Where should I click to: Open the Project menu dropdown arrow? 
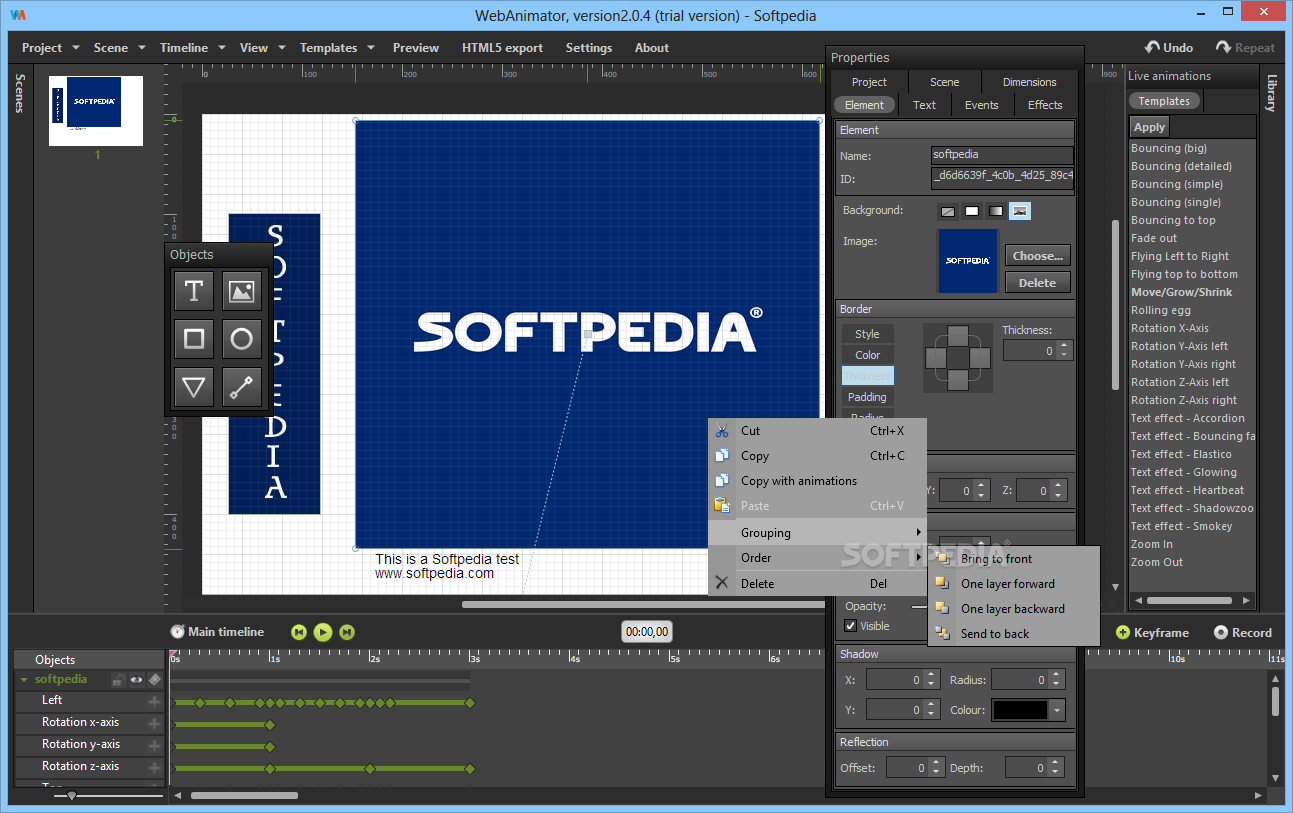tap(76, 48)
